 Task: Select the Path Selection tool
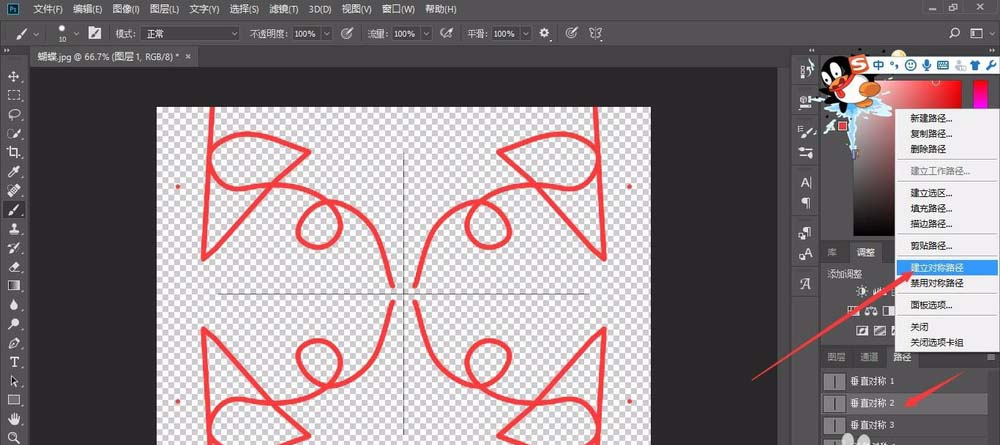click(x=13, y=381)
